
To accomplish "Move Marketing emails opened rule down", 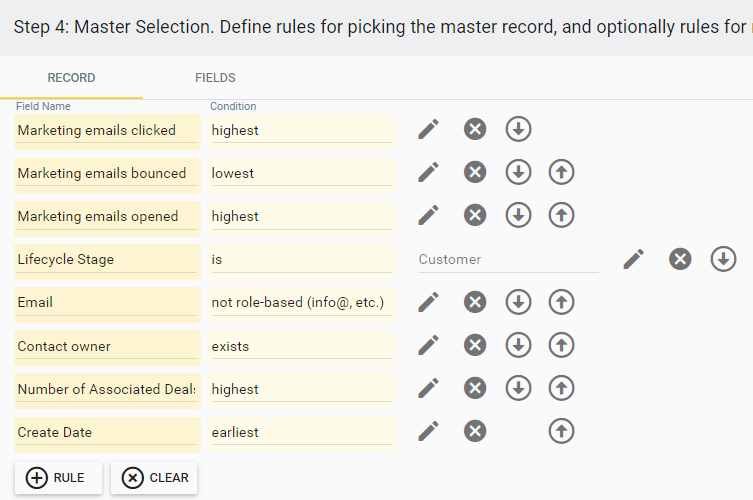I will click(518, 215).
